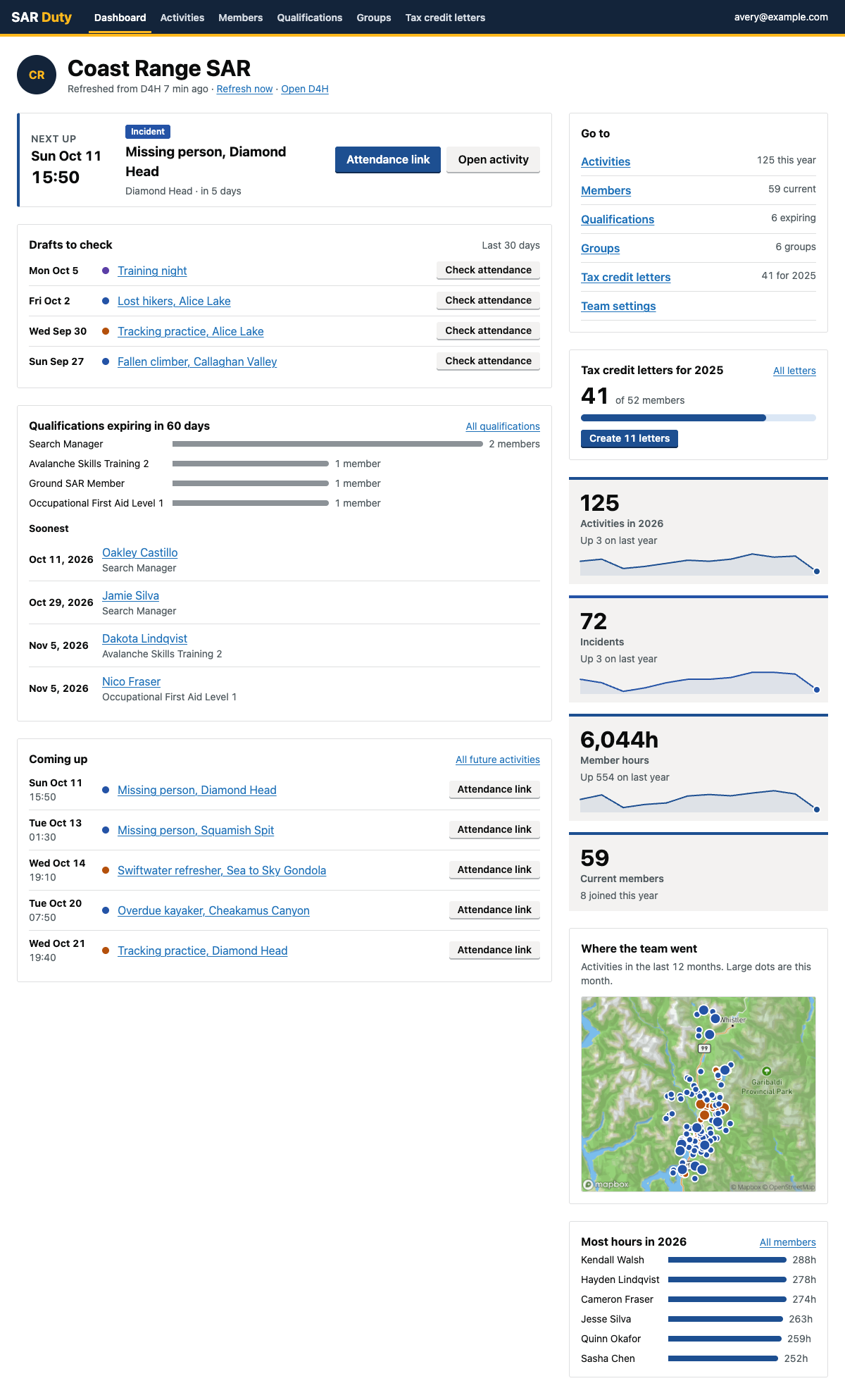The image size is (845, 1400).
Task: Open Groups in the top navigation bar
Action: [x=374, y=18]
